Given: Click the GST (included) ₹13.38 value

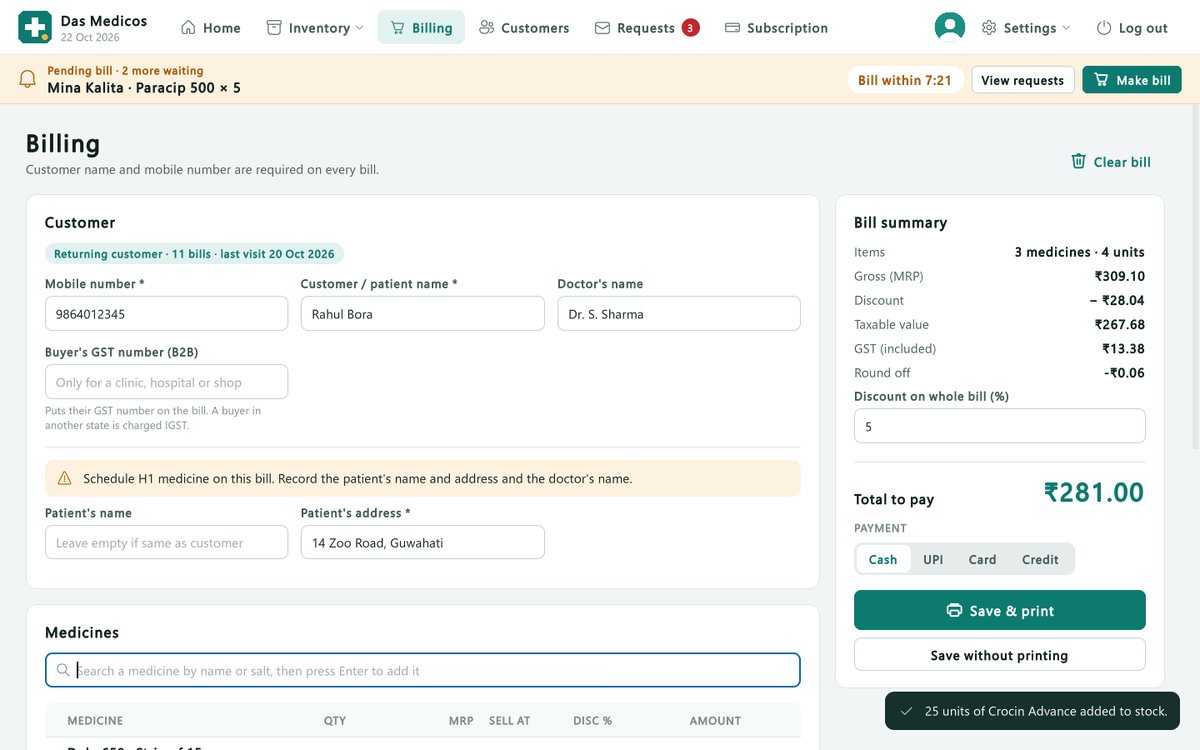Looking at the screenshot, I should coord(1124,348).
